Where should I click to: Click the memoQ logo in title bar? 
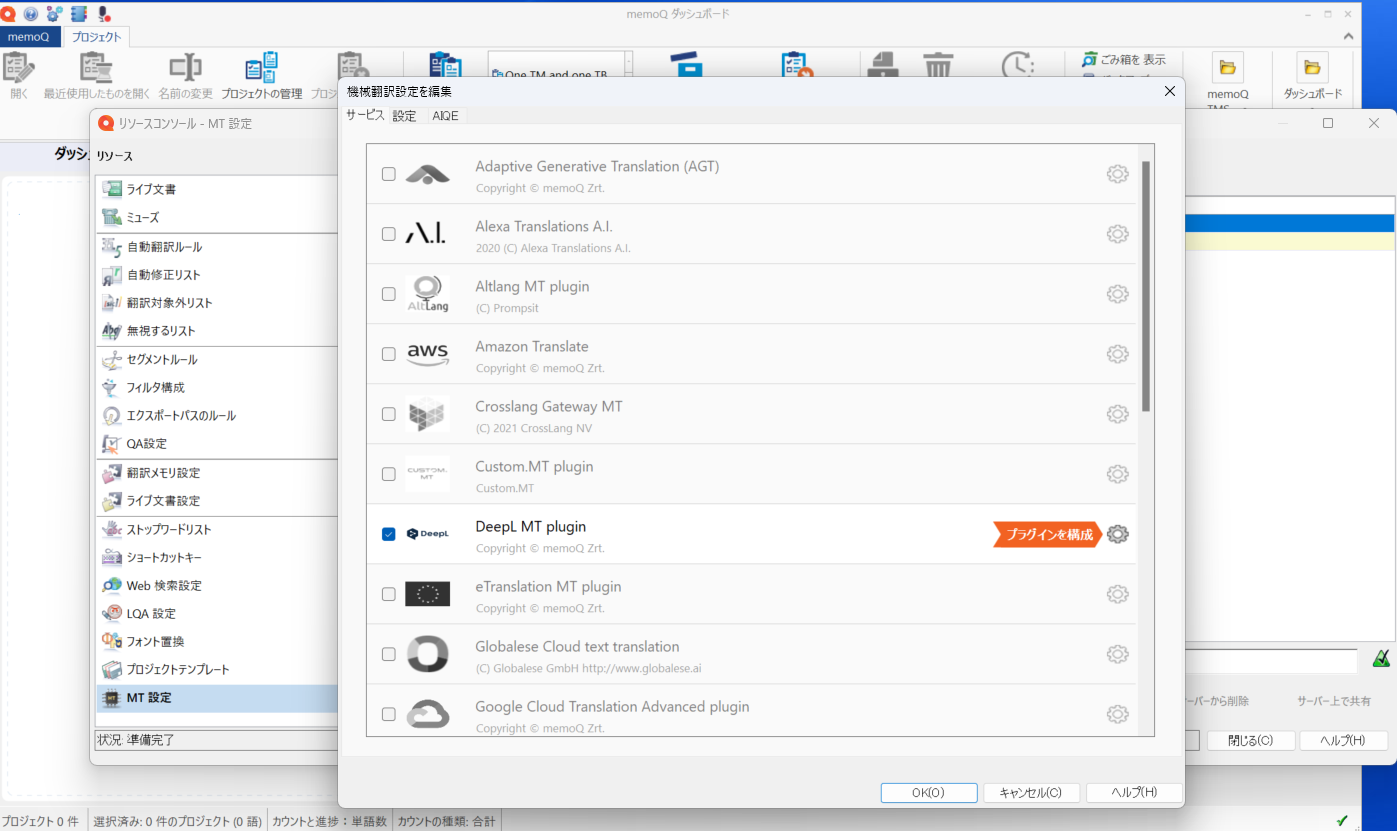(x=8, y=13)
